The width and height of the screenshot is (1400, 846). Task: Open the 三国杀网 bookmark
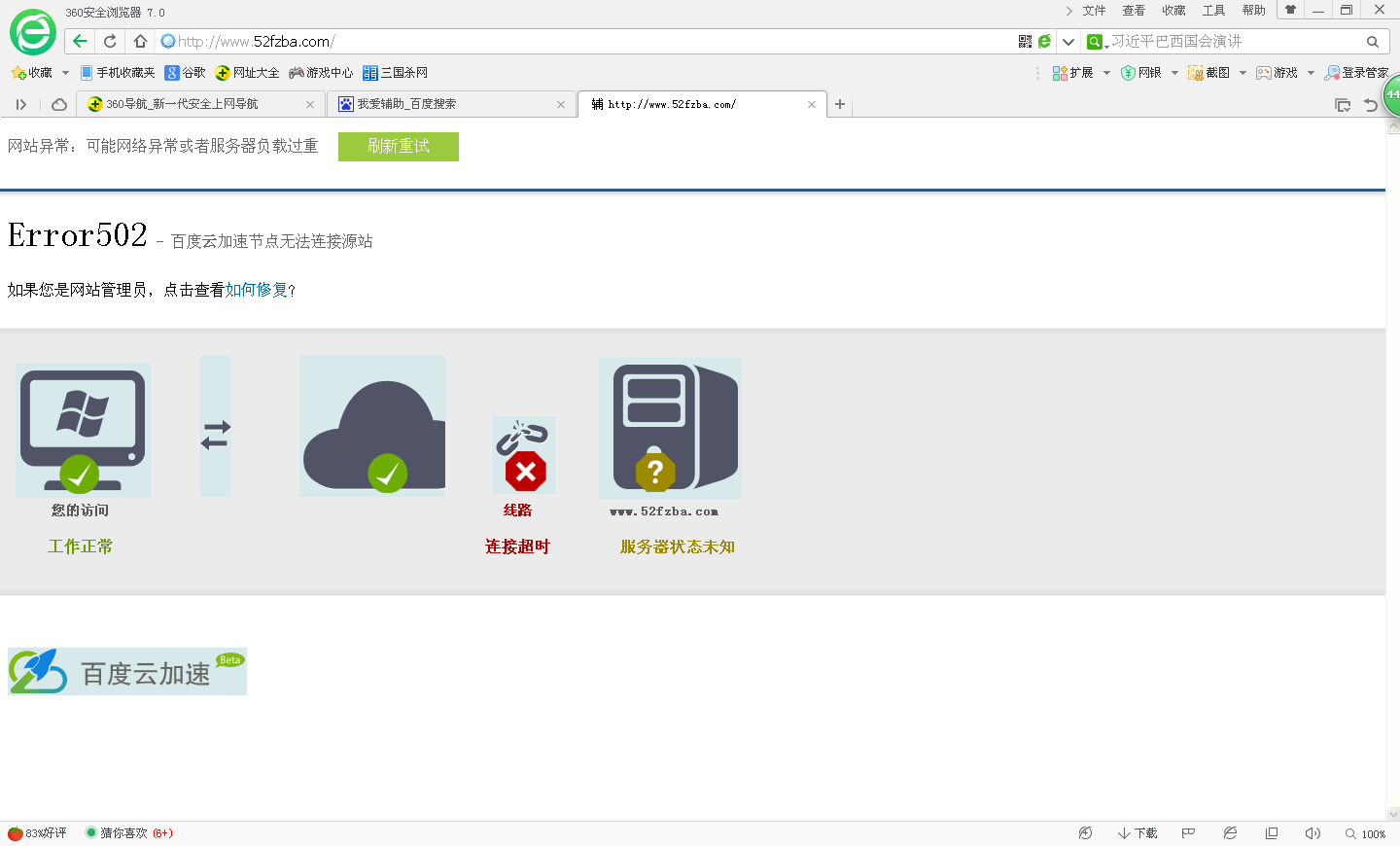(x=395, y=73)
